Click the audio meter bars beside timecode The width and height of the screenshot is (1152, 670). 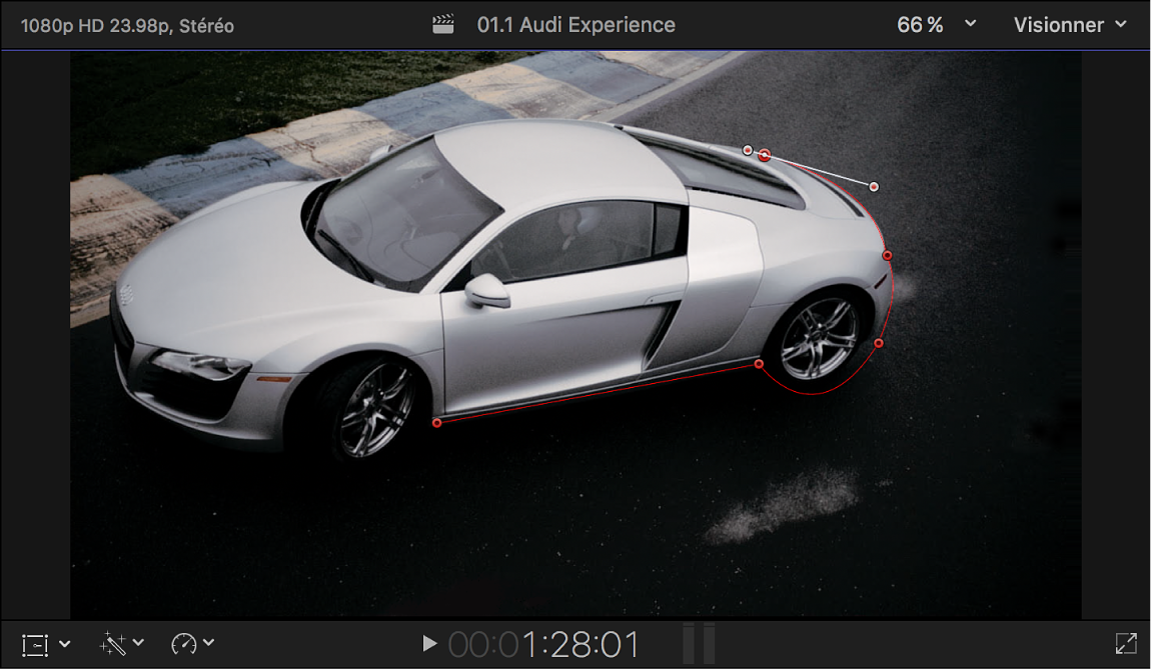pos(699,644)
